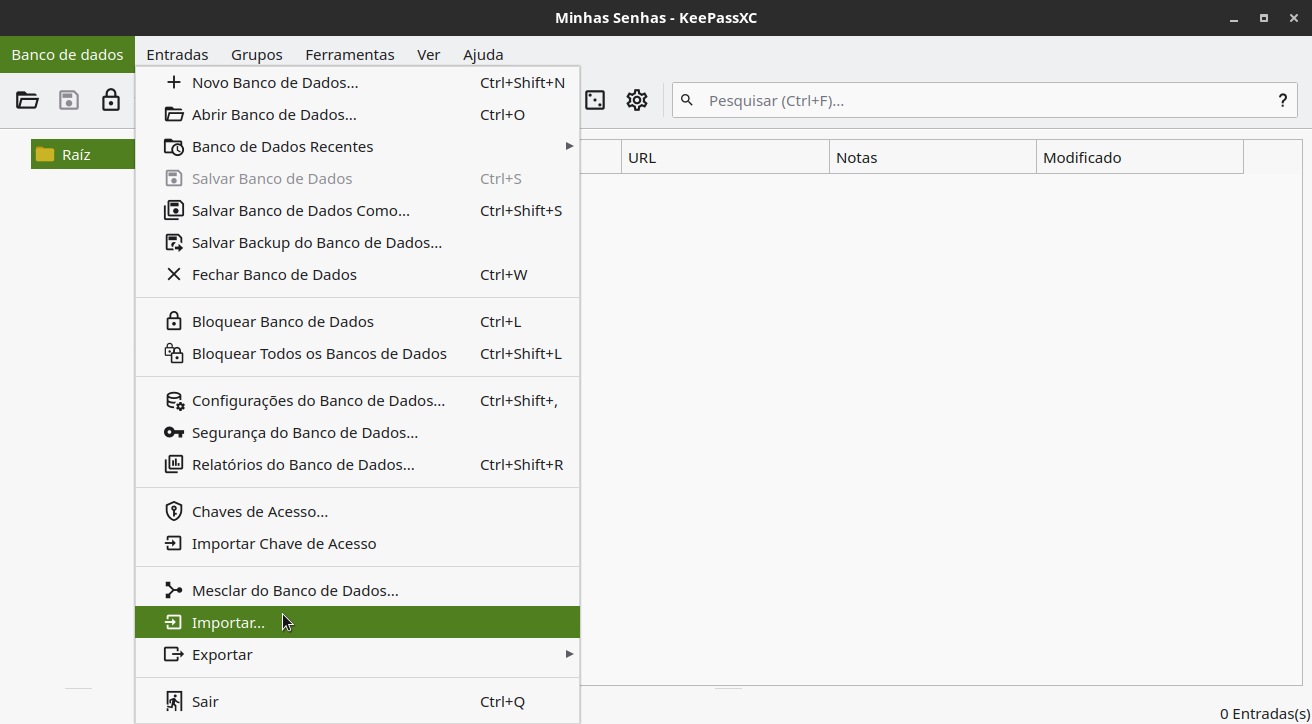Open Relatórios do Banco de Dados...
Screen dimensions: 1312x724
click(357, 464)
